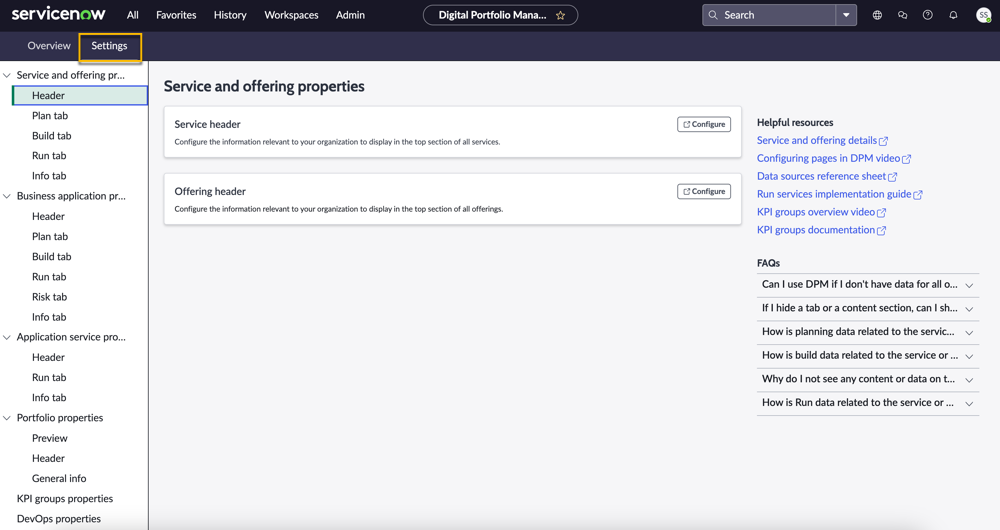The image size is (1000, 530).
Task: Open Service and offering details link
Action: [822, 140]
